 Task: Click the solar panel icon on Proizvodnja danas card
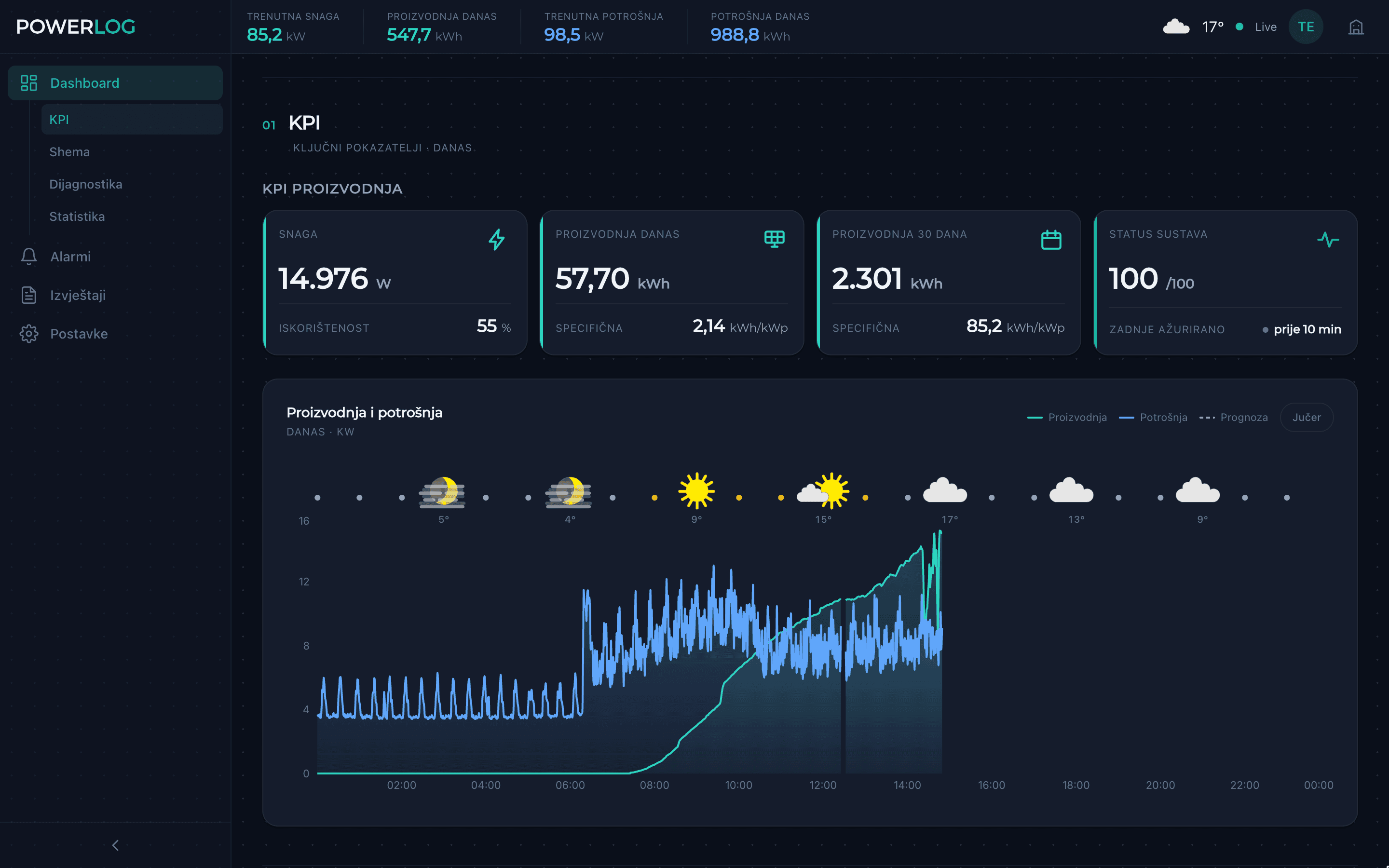774,239
